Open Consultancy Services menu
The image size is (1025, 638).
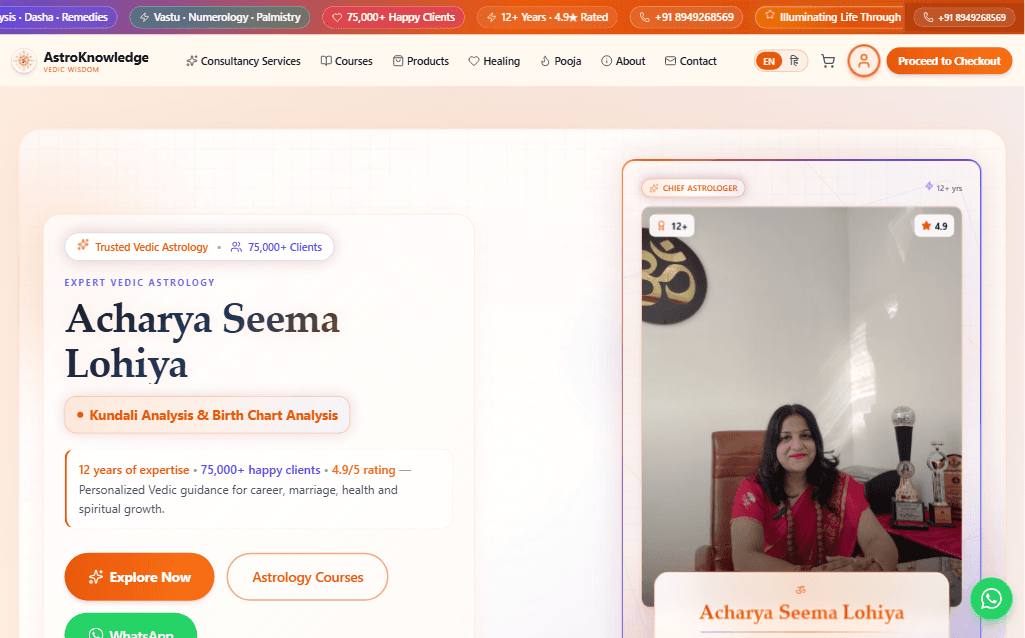(x=243, y=61)
